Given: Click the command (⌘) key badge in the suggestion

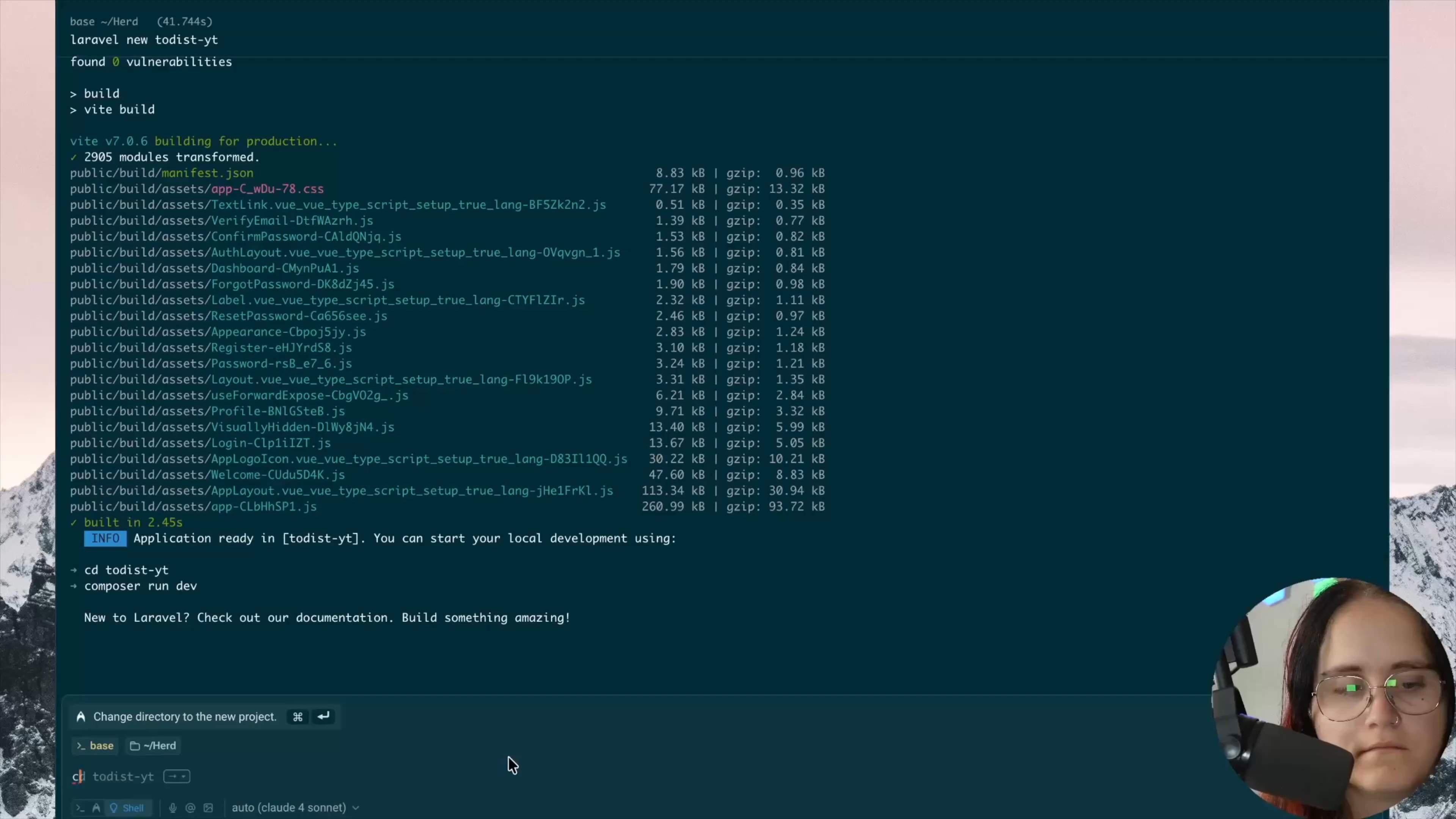Looking at the screenshot, I should point(297,716).
